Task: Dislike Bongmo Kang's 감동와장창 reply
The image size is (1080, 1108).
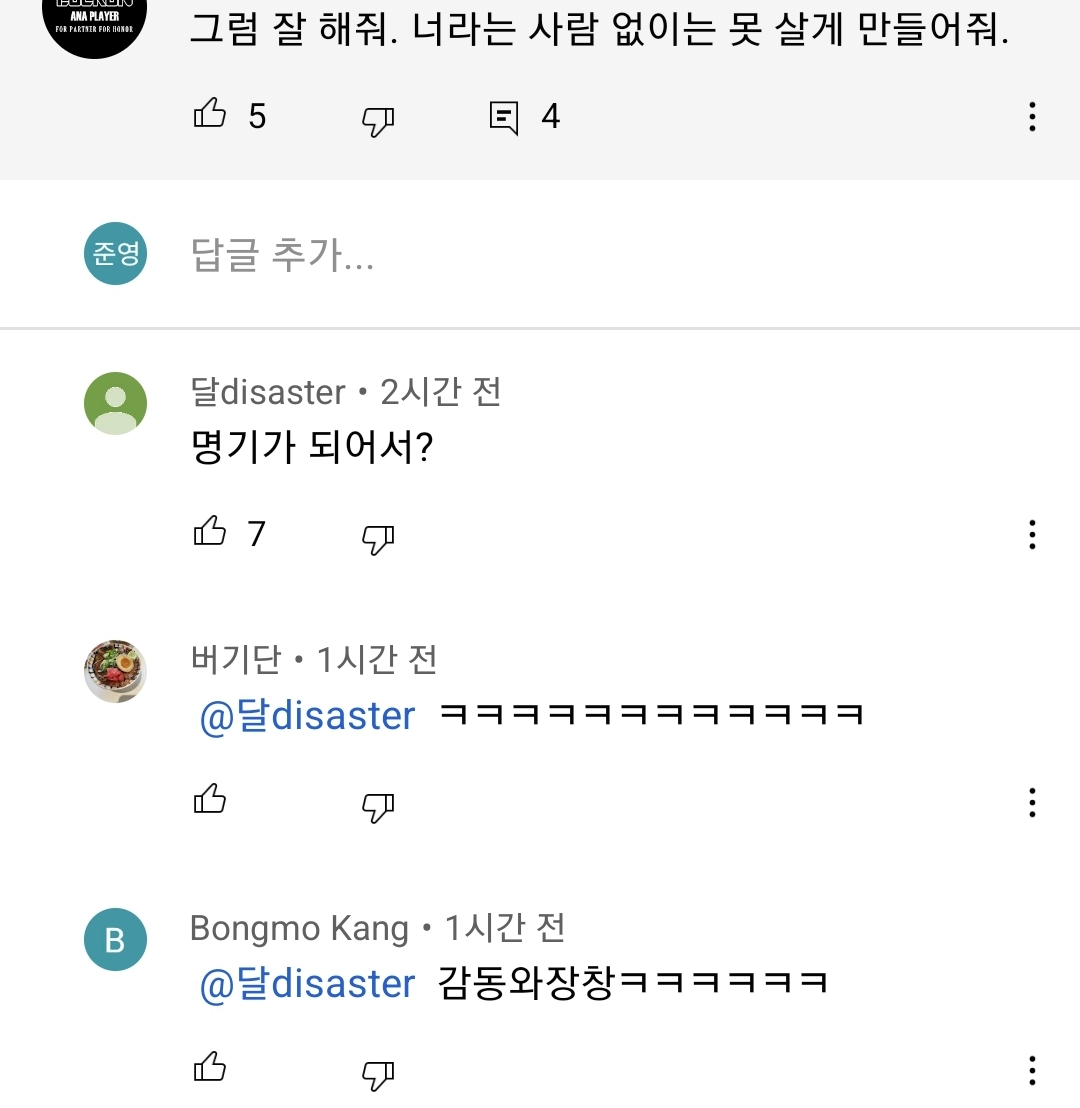Action: [378, 1073]
